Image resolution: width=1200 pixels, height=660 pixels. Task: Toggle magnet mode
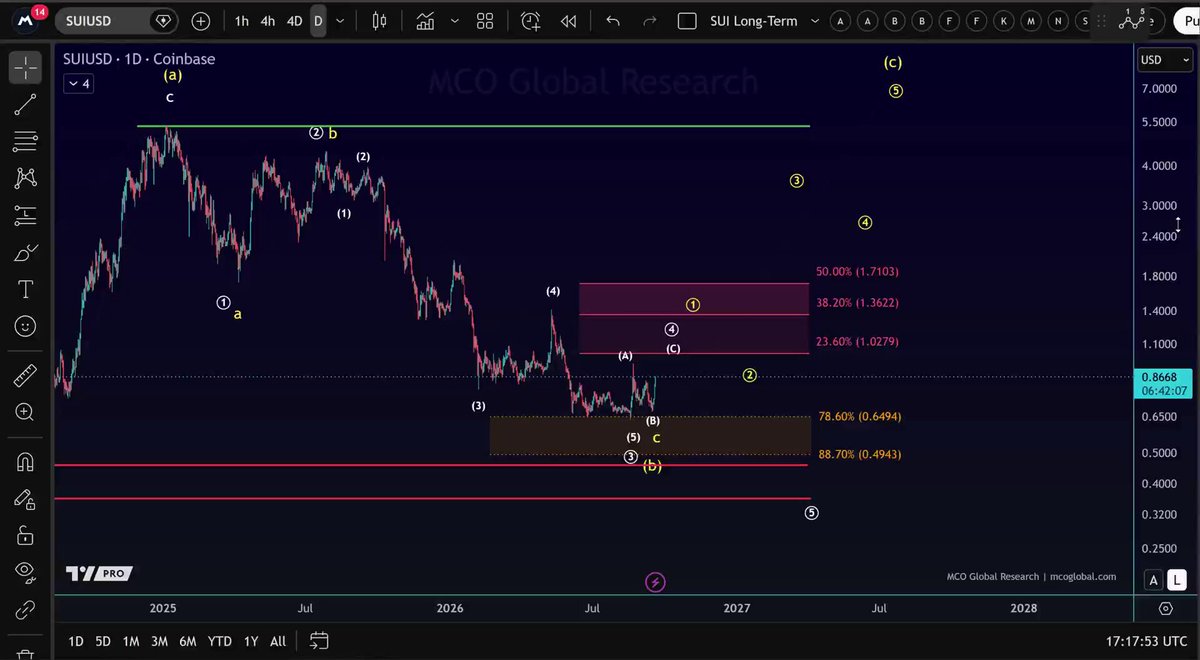coord(25,462)
